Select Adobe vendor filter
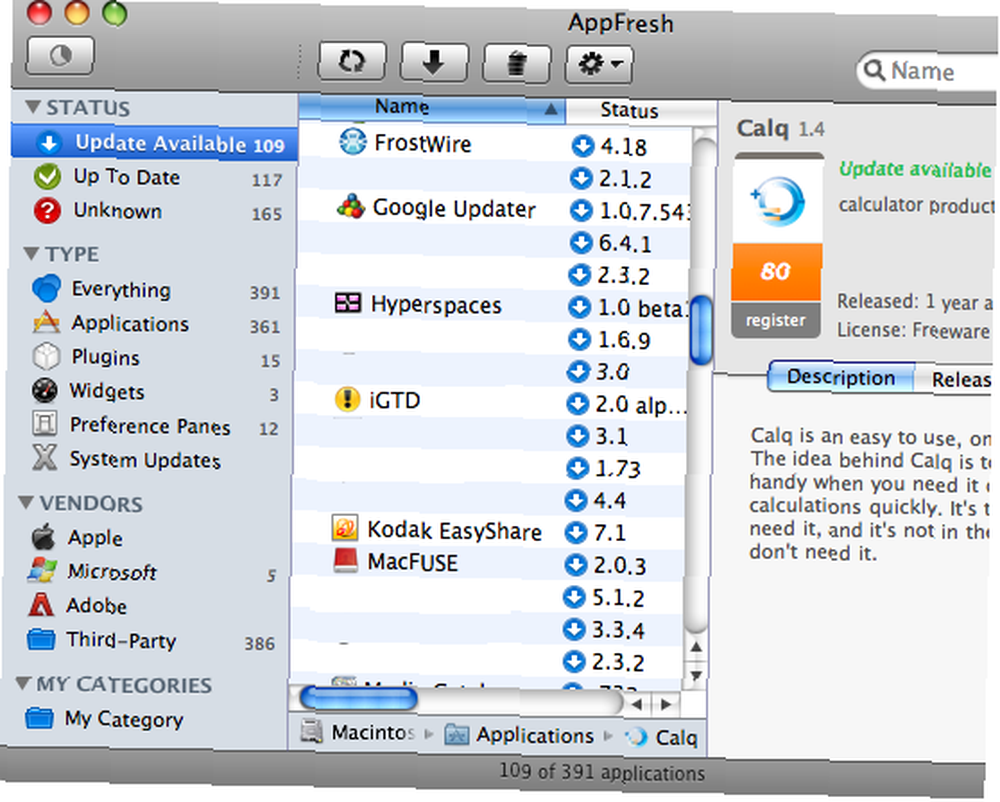The height and width of the screenshot is (802, 1000). (x=148, y=605)
